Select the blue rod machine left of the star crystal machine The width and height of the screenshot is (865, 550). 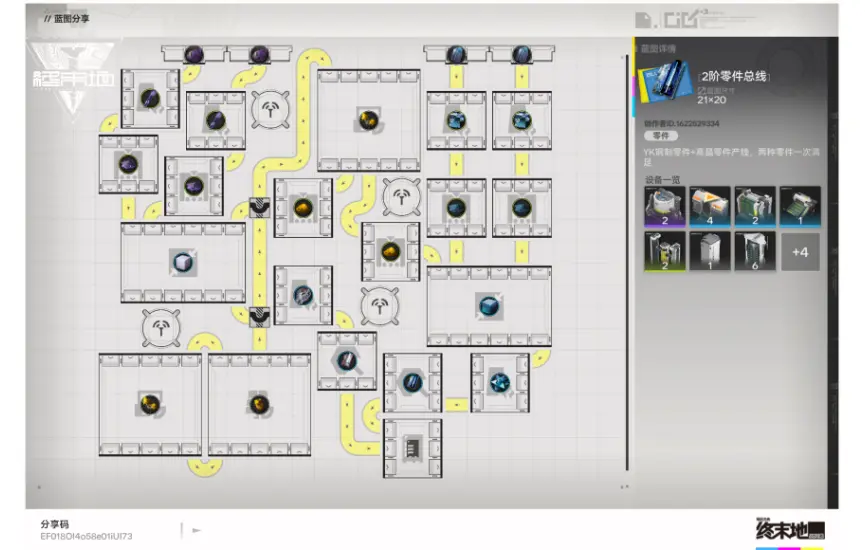[413, 383]
